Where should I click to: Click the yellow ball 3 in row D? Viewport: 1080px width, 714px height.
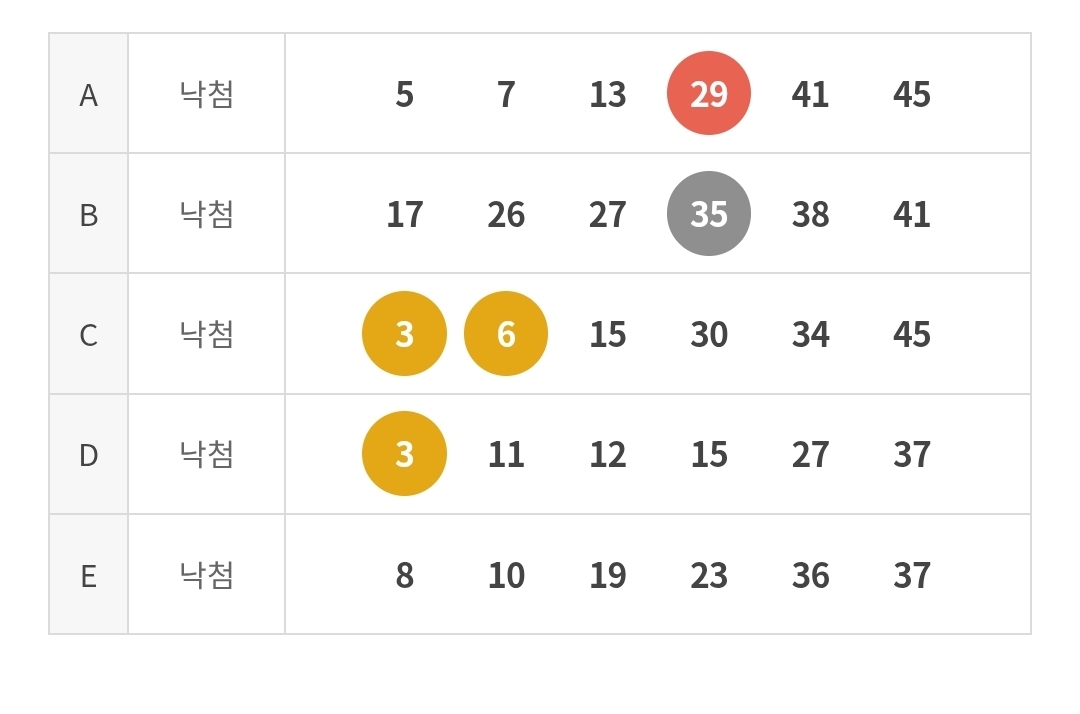tap(404, 454)
